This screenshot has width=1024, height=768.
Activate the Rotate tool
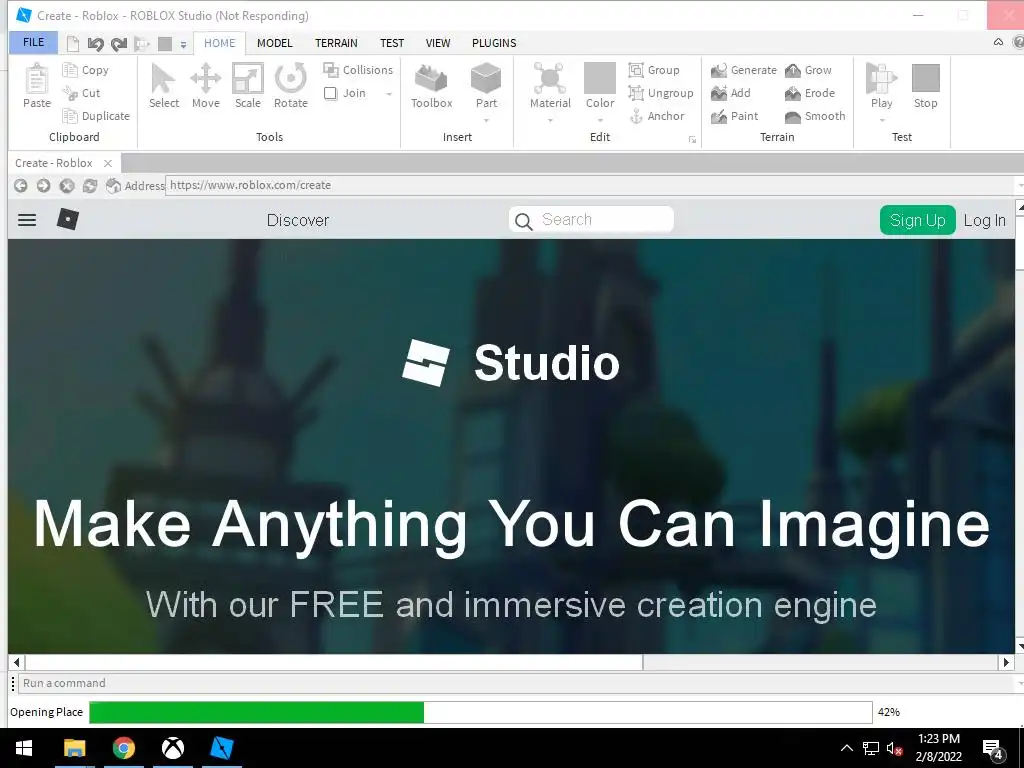tap(291, 86)
